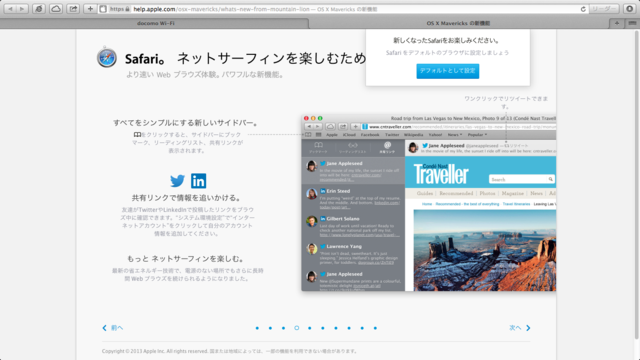Image resolution: width=640 pixels, height=360 pixels.
Task: Click the magnifier in the Traveller search box
Action: pos(551,179)
